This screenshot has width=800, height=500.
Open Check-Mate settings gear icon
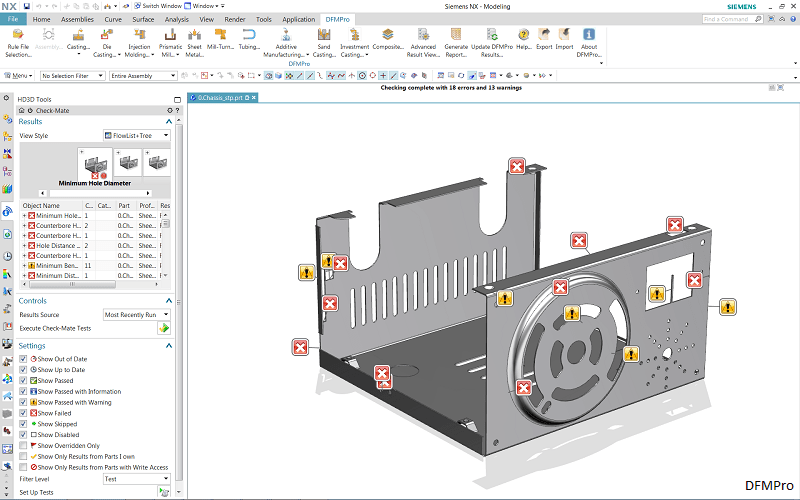[x=170, y=110]
